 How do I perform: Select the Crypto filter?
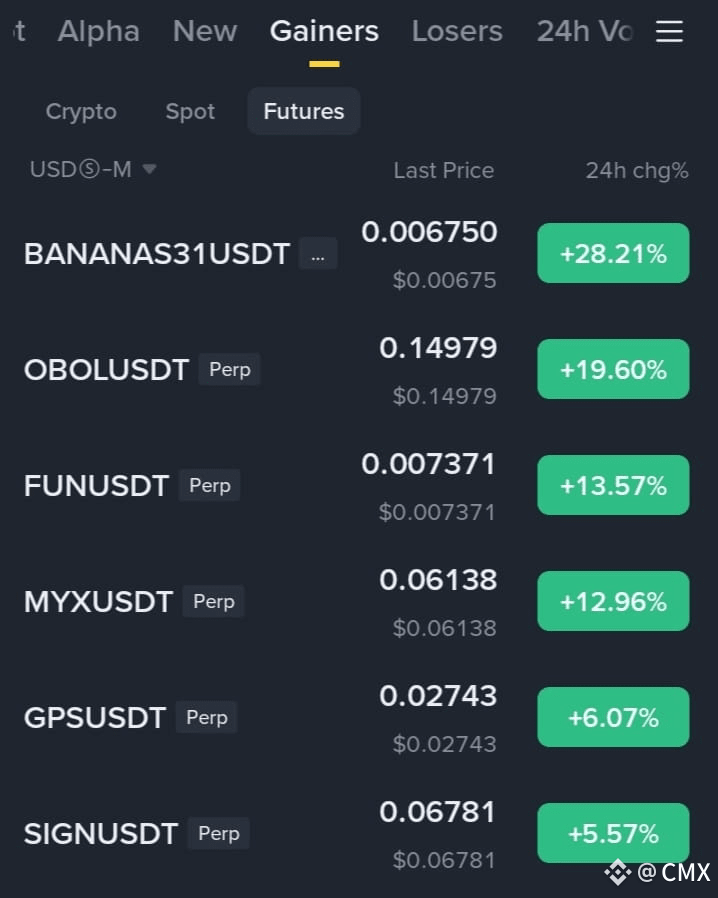(81, 111)
